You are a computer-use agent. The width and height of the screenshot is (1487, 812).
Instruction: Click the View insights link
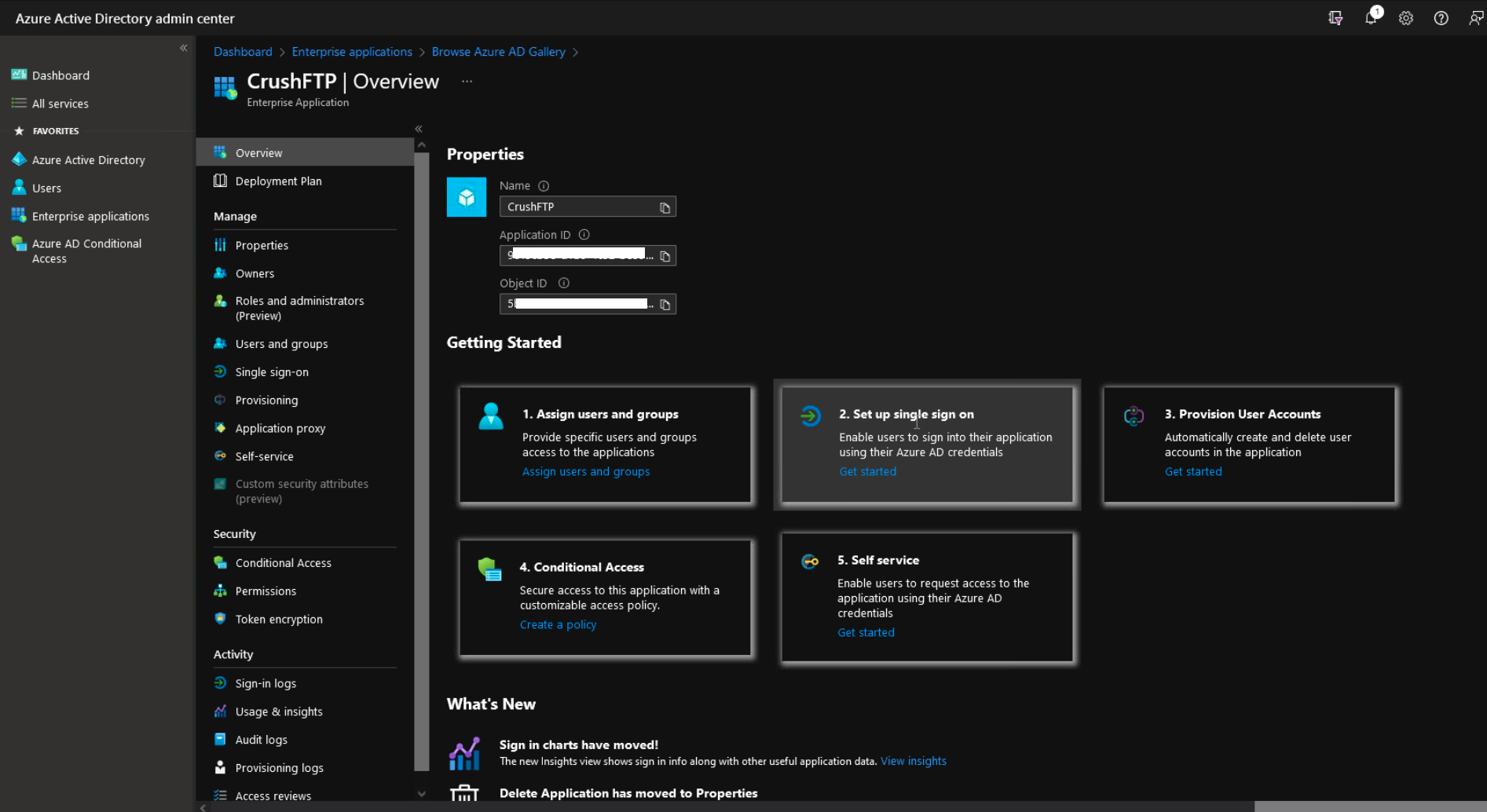pos(914,761)
